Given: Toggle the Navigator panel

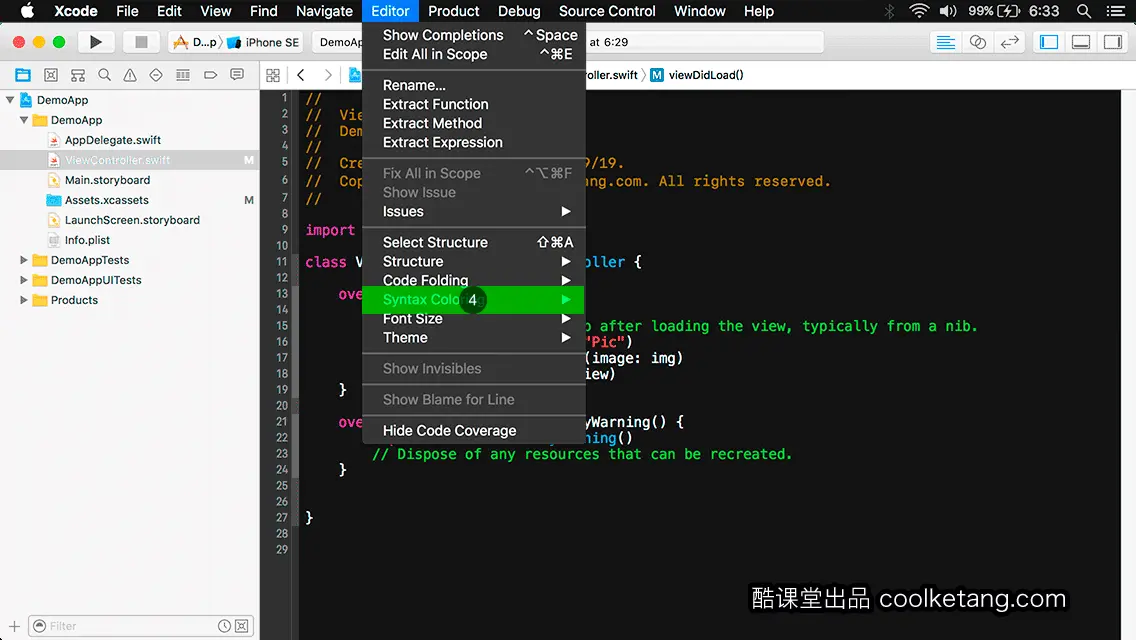Looking at the screenshot, I should pos(1049,42).
